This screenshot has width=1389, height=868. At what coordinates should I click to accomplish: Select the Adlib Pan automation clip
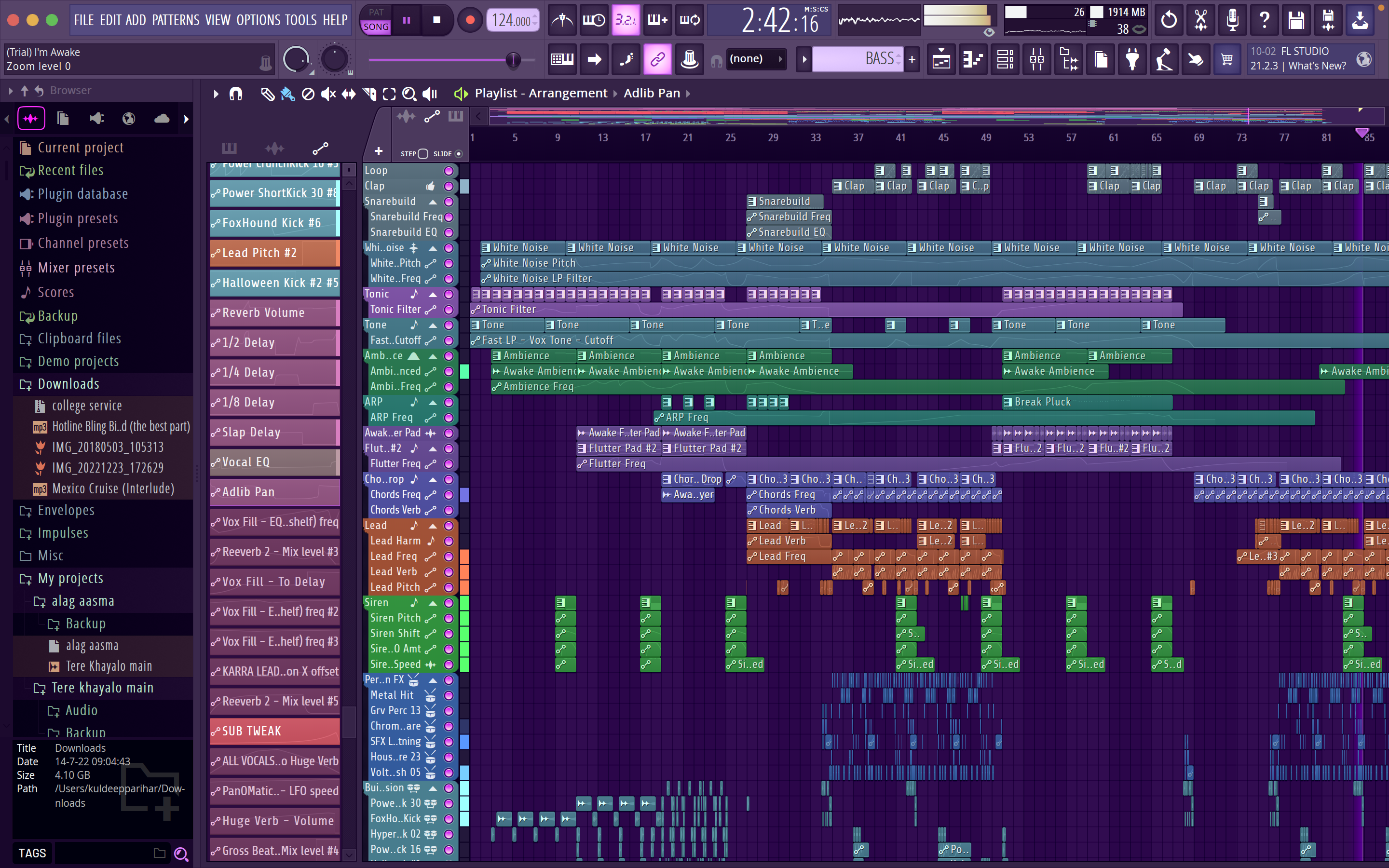tap(275, 492)
